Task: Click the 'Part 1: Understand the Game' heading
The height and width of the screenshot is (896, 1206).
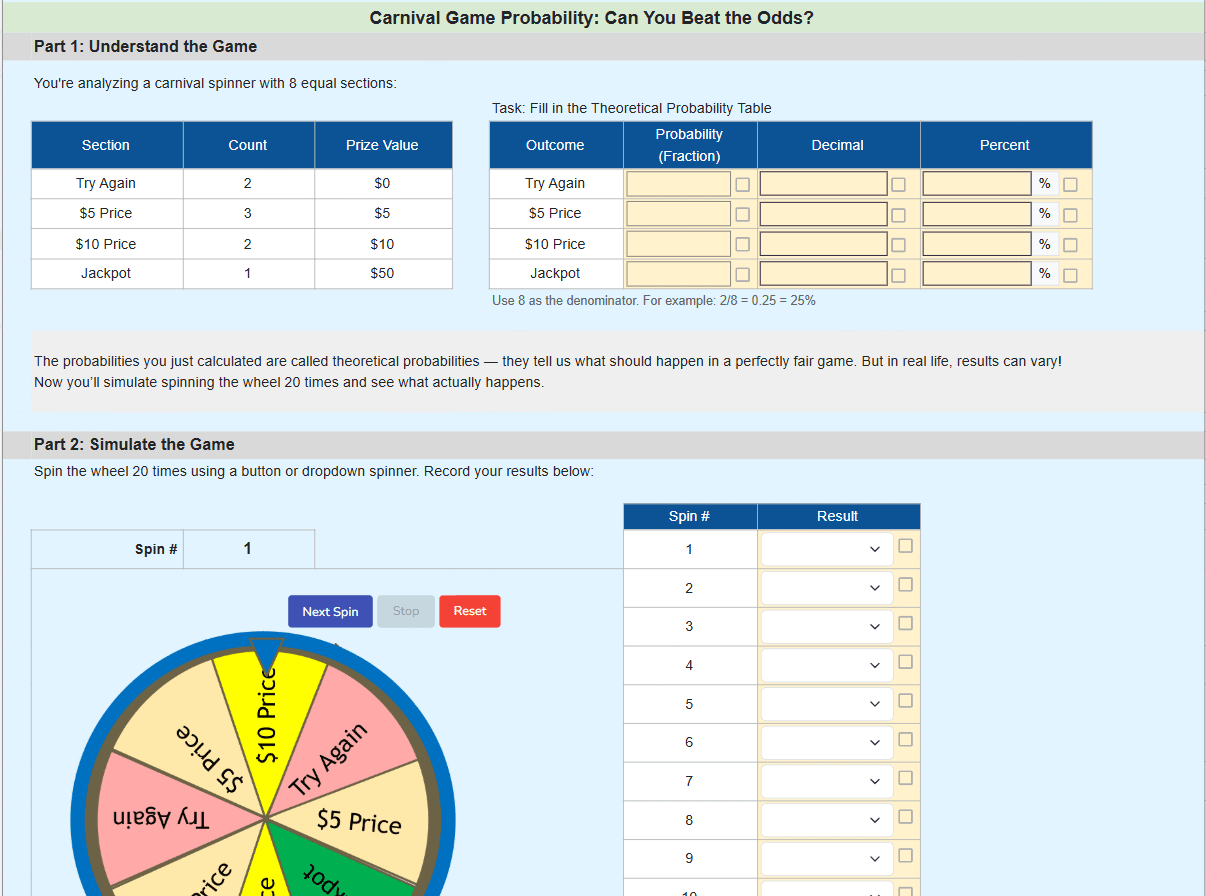Action: pos(145,47)
